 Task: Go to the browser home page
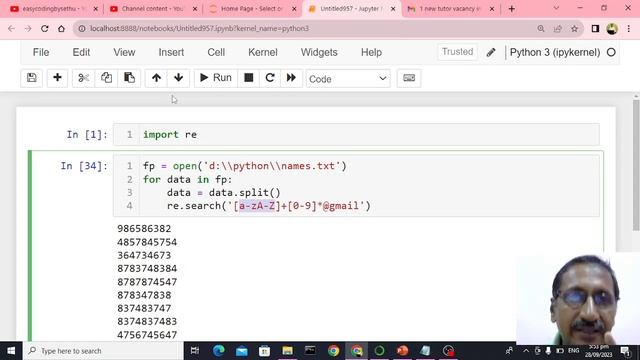click(61, 29)
